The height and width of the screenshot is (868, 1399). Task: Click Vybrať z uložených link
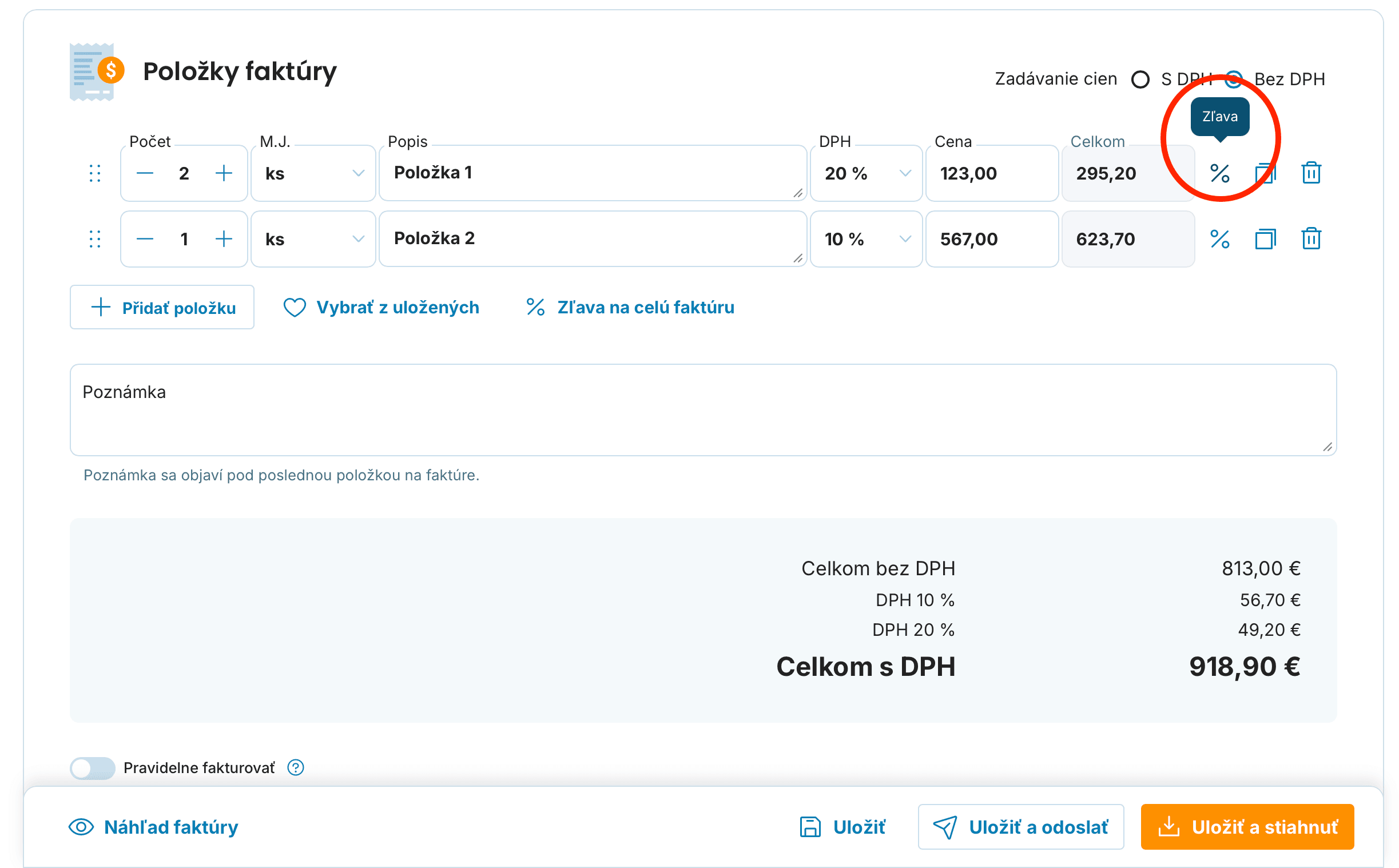[381, 307]
